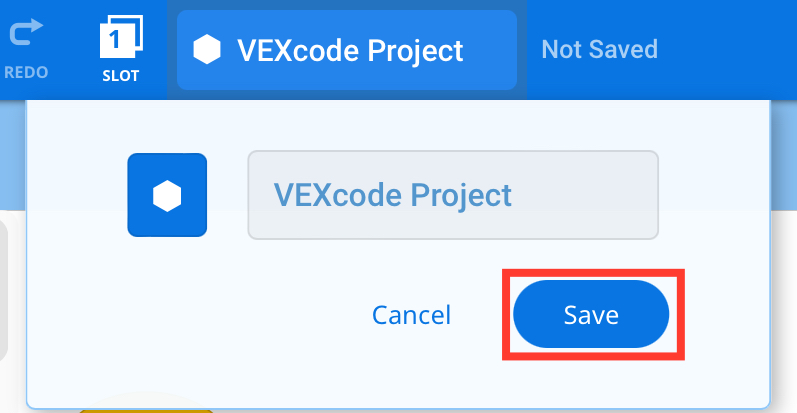Viewport: 797px width, 413px height.
Task: Select the blue hexagon icon in dialog
Action: 167,195
